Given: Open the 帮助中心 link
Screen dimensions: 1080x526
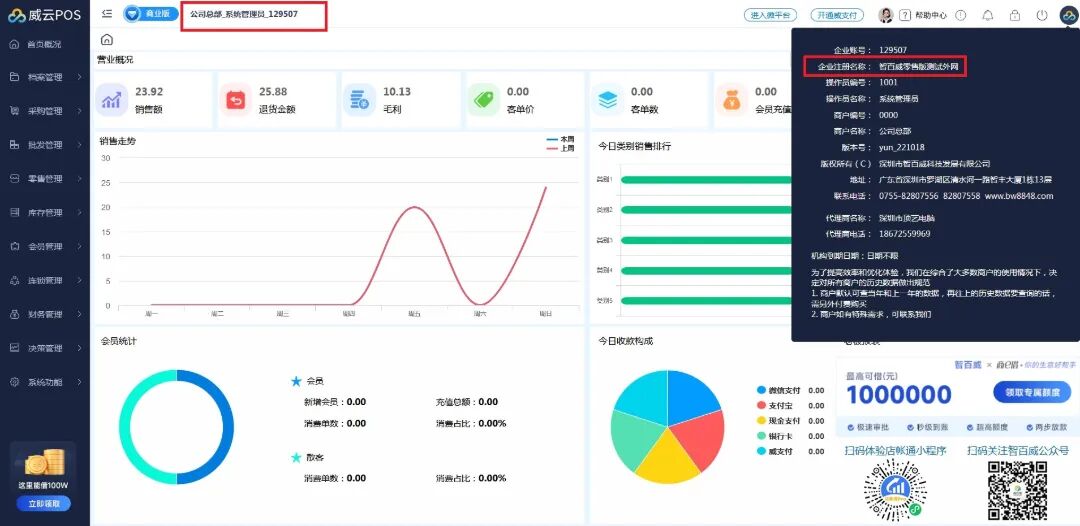Looking at the screenshot, I should 930,15.
